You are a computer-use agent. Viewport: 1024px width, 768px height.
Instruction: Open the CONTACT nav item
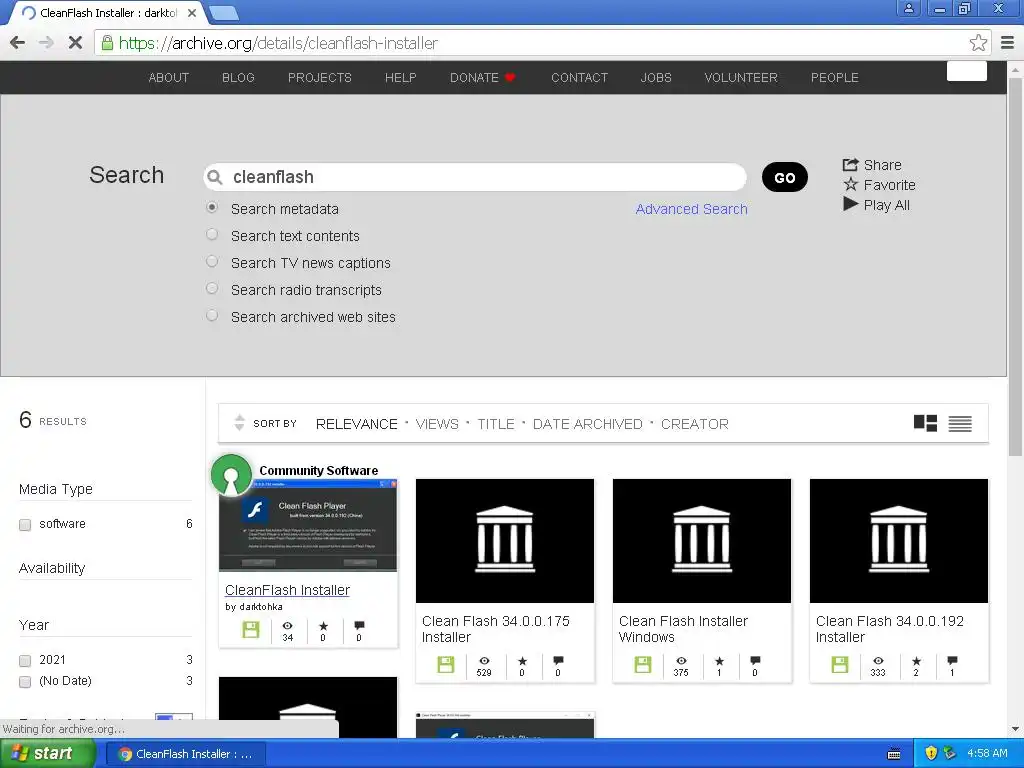579,78
